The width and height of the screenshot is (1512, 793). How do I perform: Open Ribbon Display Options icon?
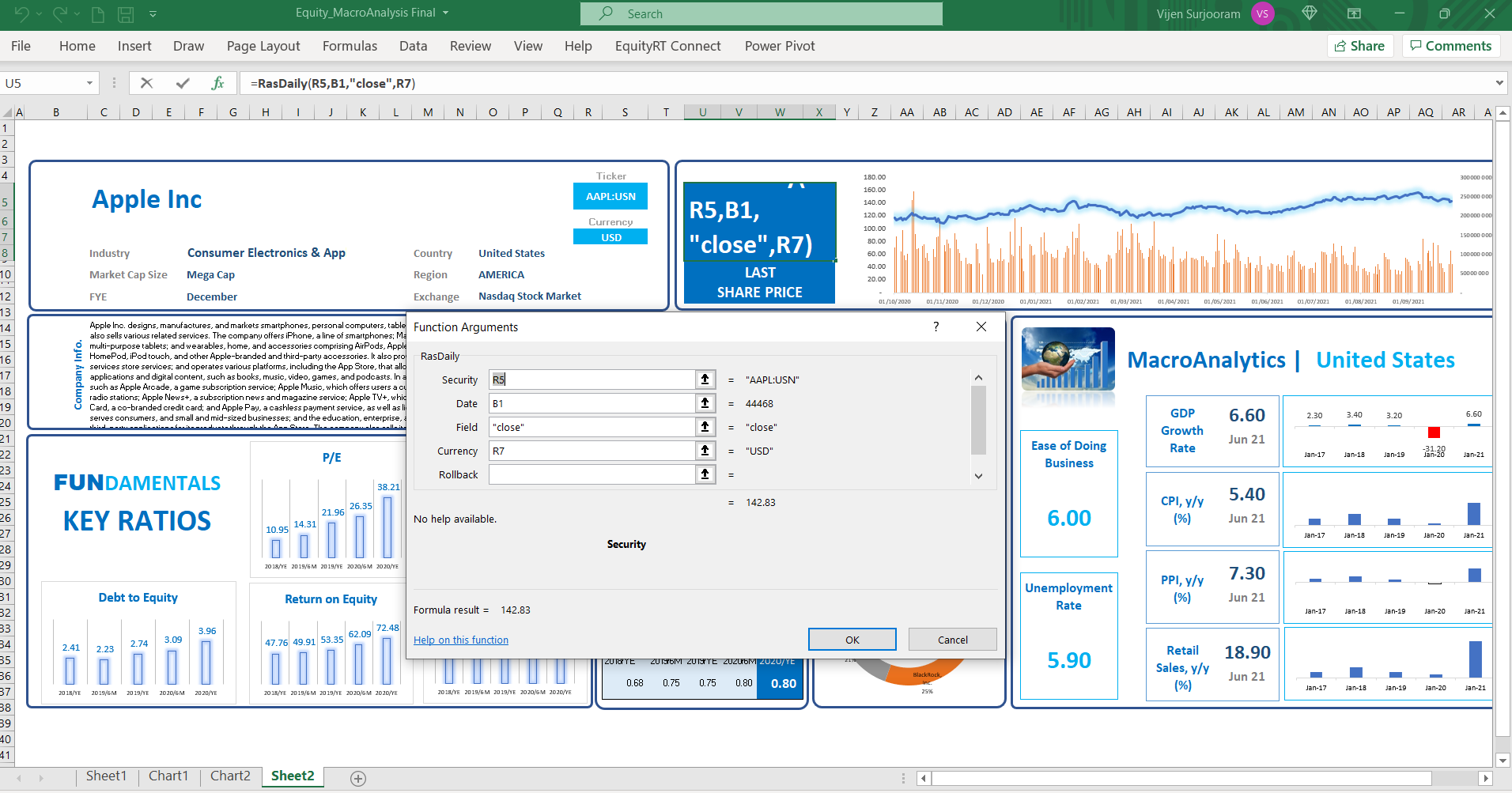[1354, 13]
